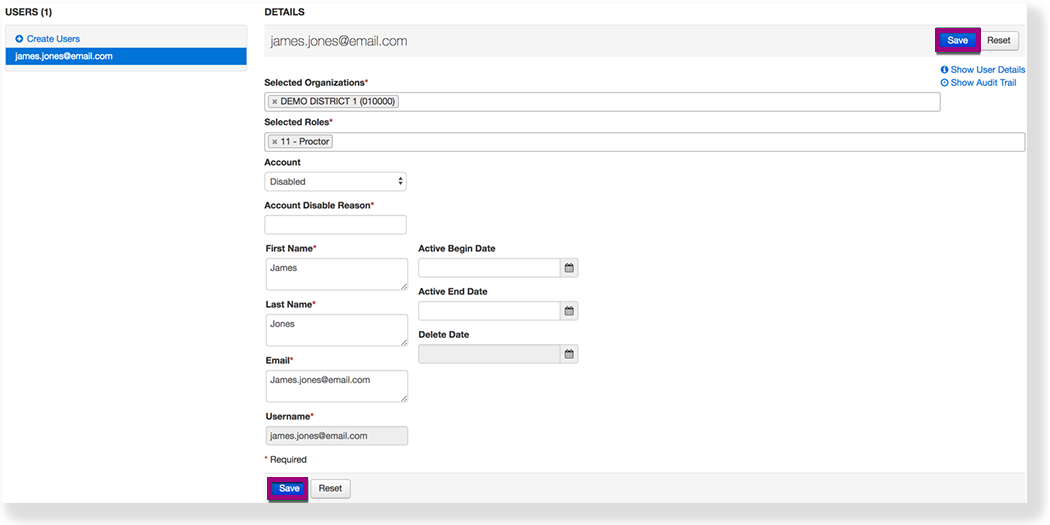Click the Email text box

pyautogui.click(x=335, y=386)
